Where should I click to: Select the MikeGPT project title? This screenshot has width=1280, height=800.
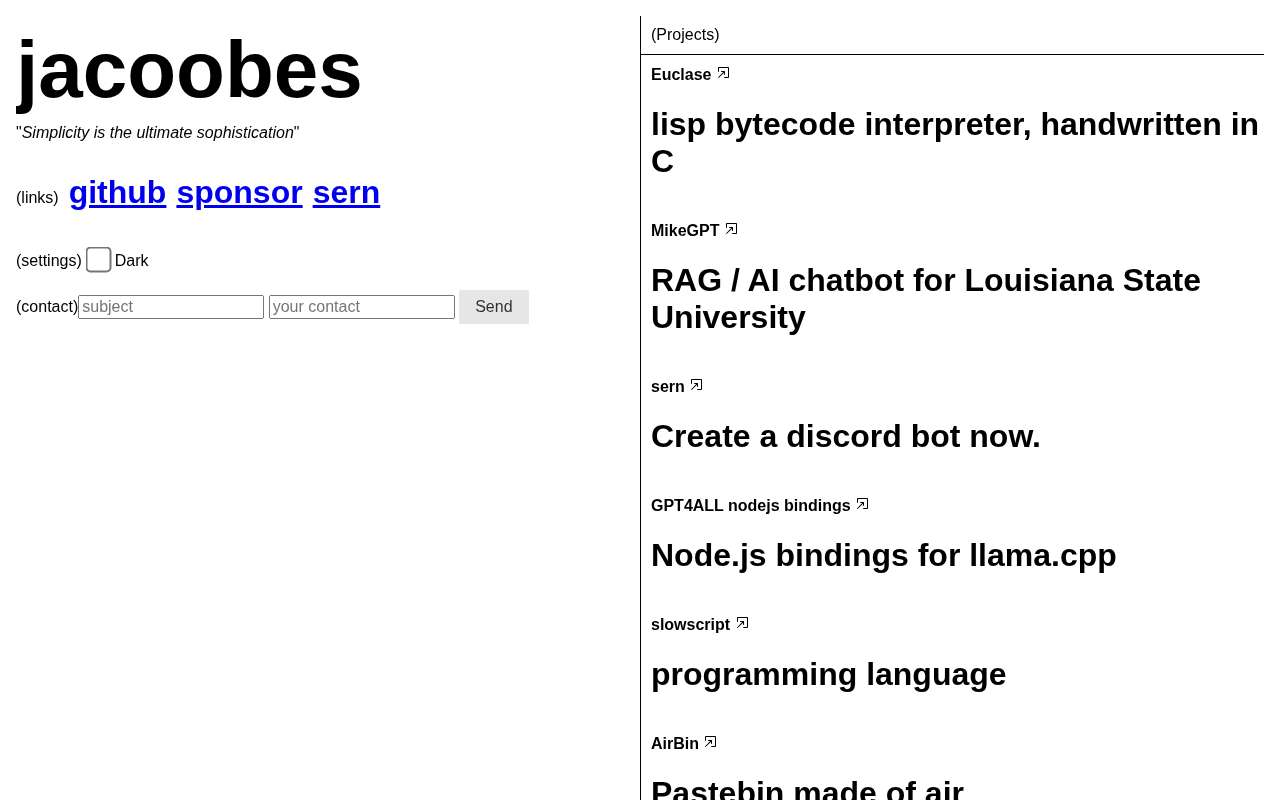(685, 231)
